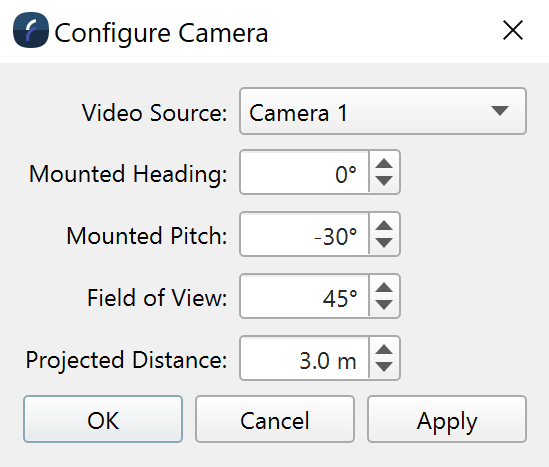This screenshot has width=549, height=467.
Task: Decrease Field of View with down arrow
Action: (x=384, y=305)
